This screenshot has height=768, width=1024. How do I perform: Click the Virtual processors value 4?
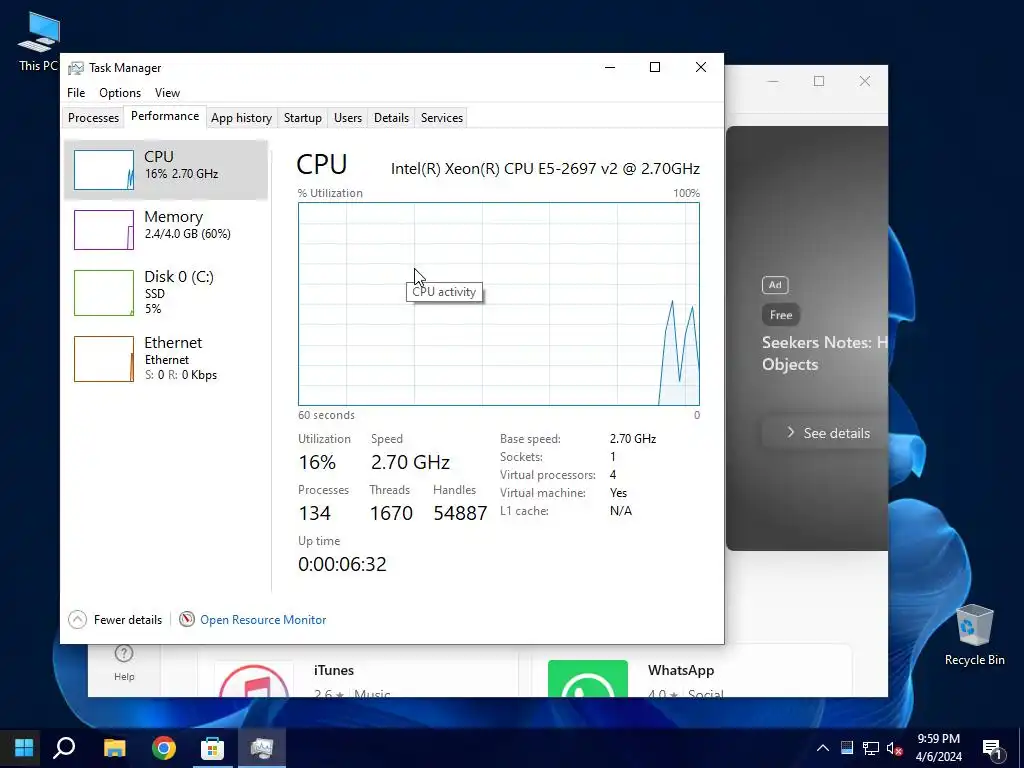pos(613,475)
